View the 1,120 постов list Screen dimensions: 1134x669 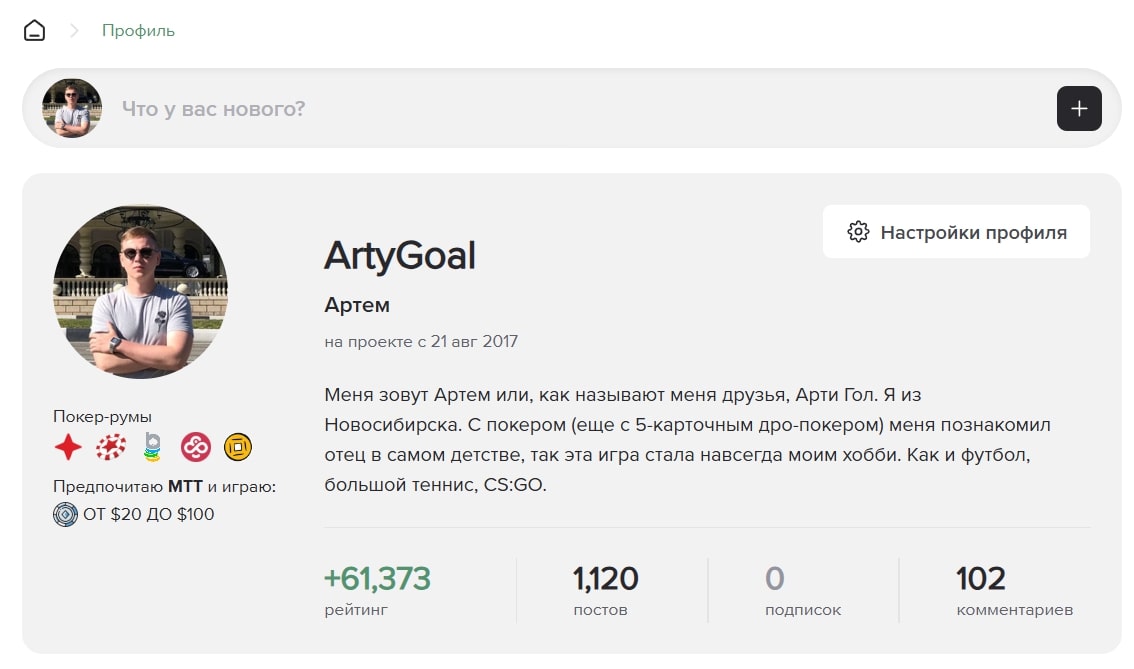tap(605, 589)
